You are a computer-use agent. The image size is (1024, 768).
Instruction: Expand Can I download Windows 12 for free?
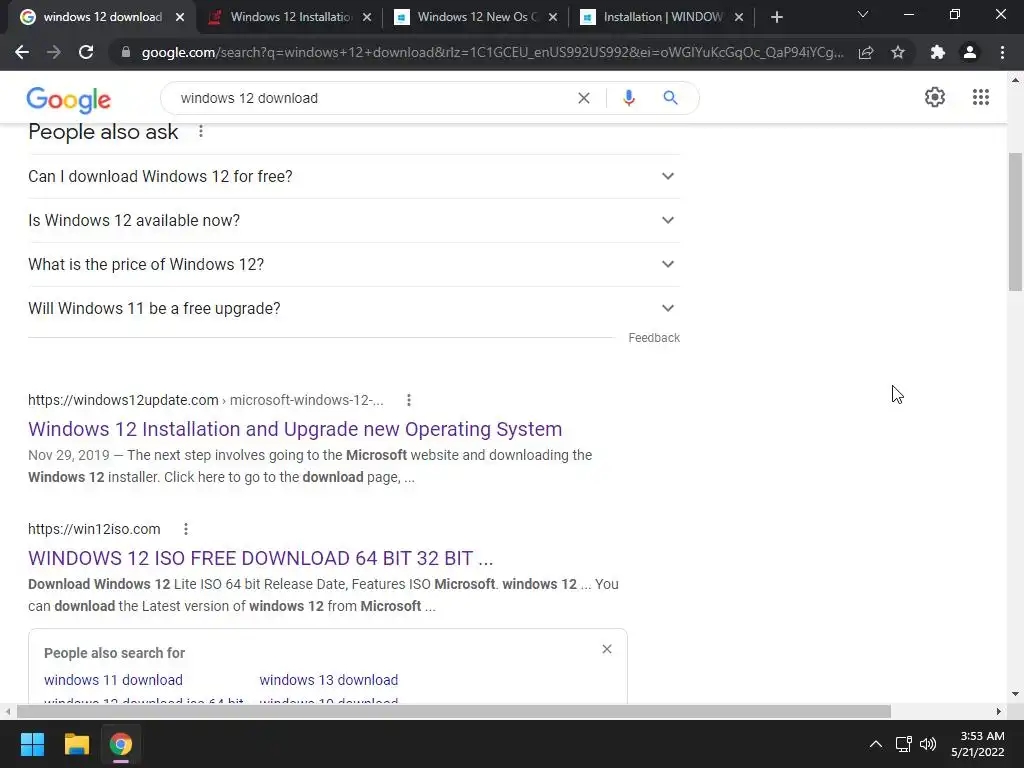tap(353, 176)
